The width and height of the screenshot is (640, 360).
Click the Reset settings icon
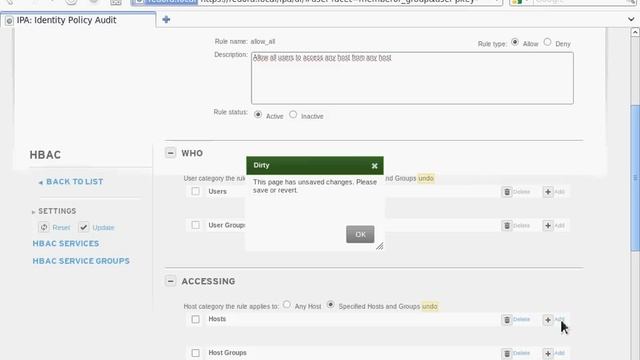(x=44, y=227)
